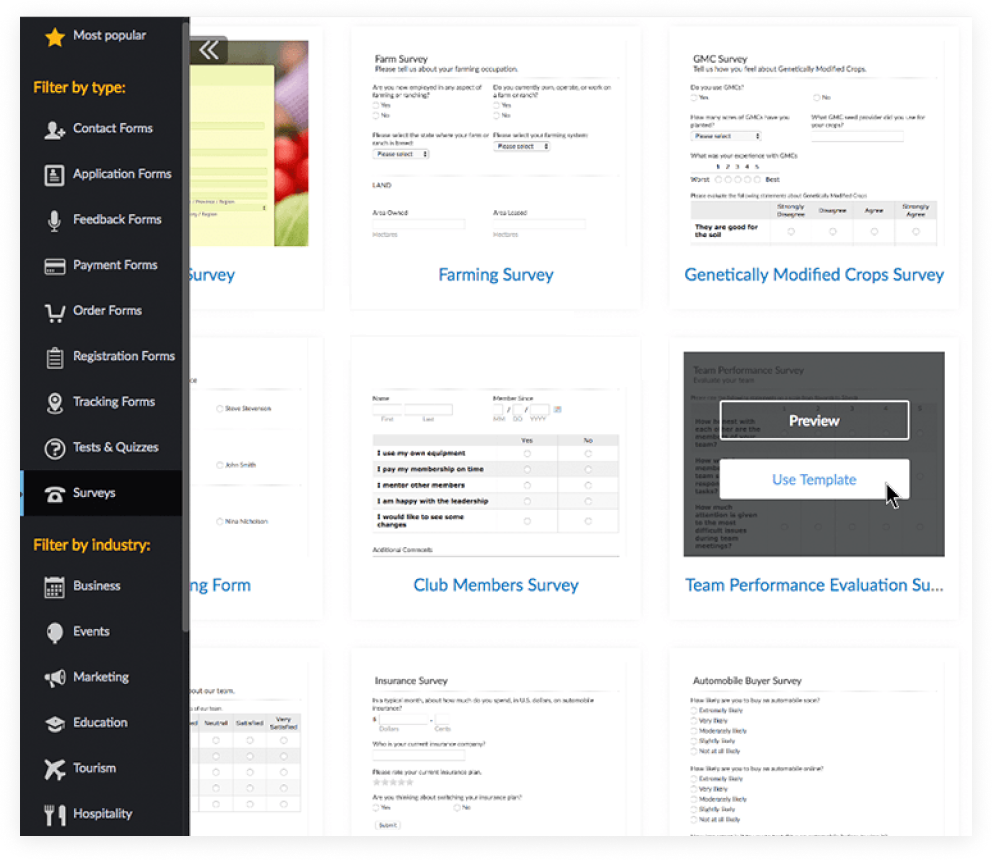Select the Contact Forms person icon
992x860 pixels.
(x=55, y=129)
